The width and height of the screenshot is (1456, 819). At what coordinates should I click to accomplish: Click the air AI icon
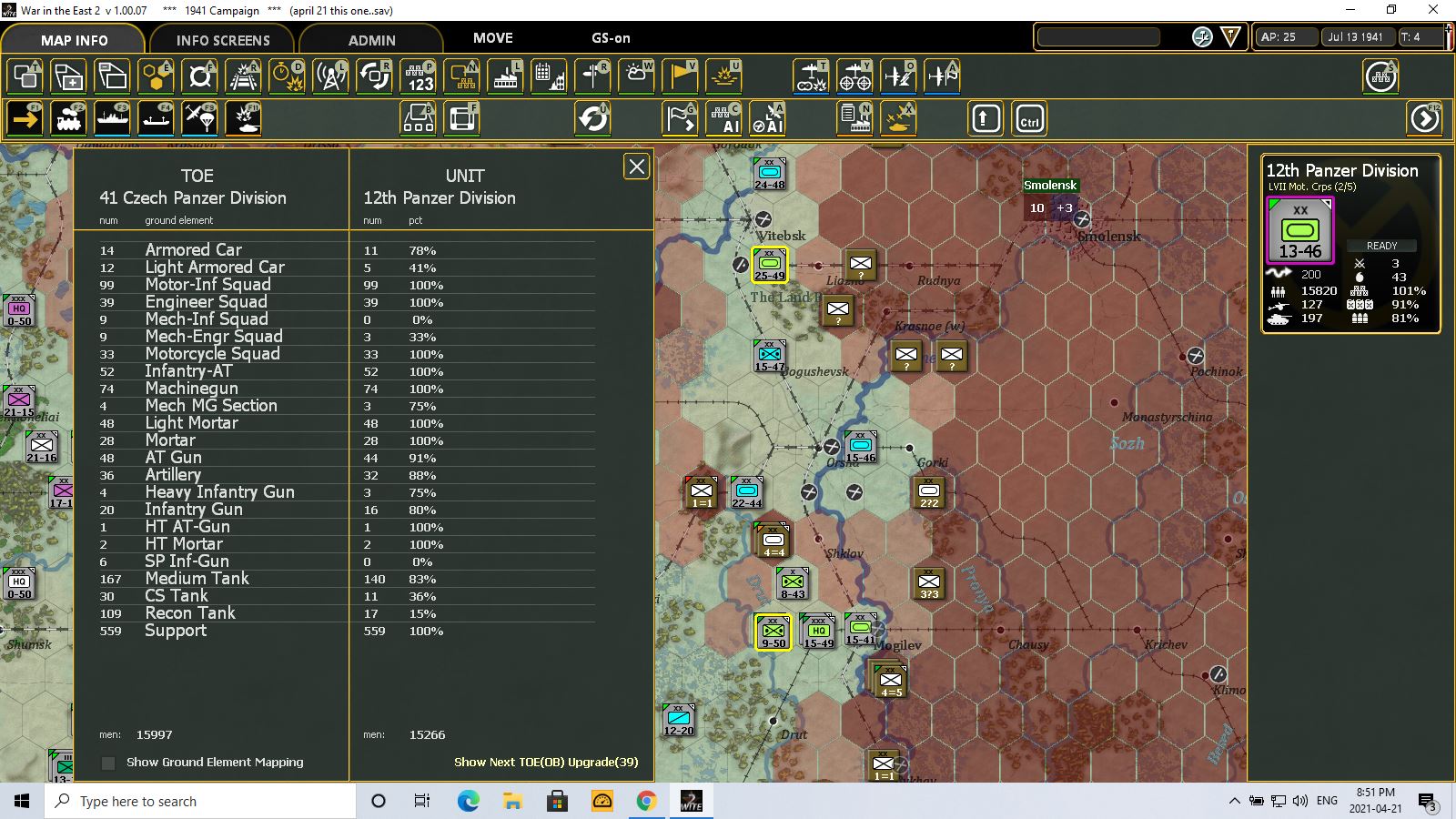pyautogui.click(x=768, y=118)
